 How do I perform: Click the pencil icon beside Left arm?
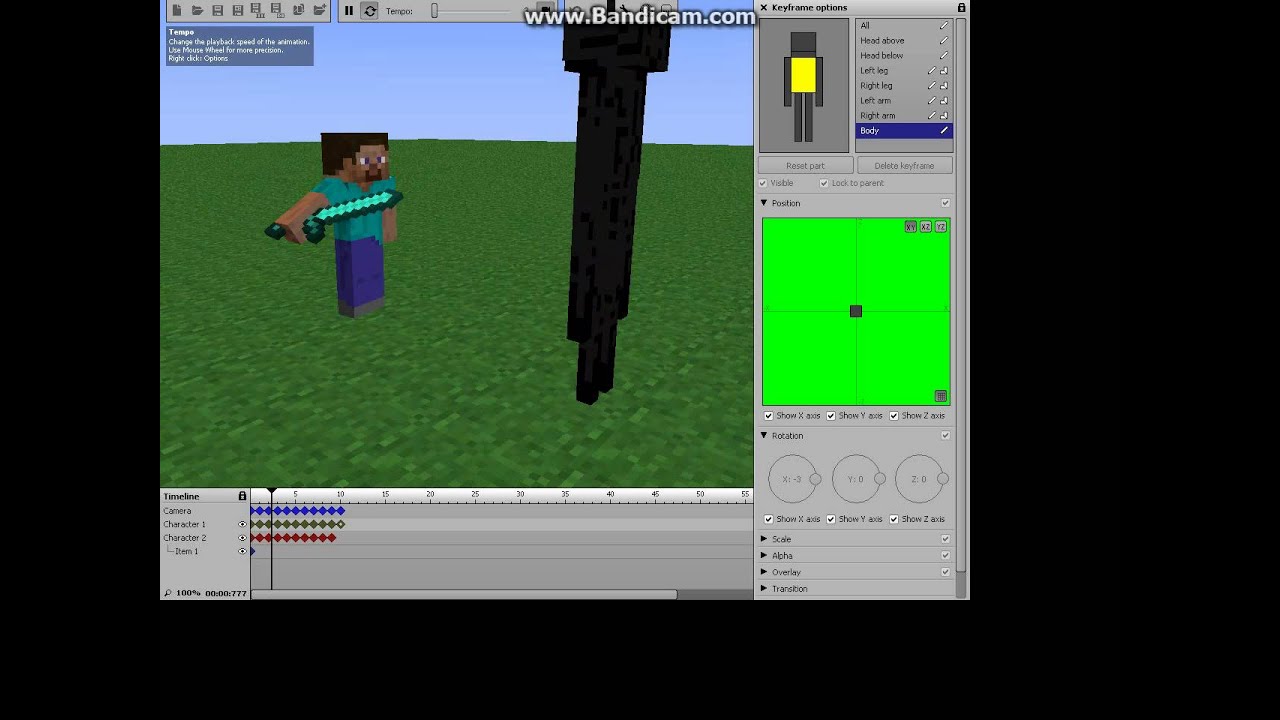point(932,100)
